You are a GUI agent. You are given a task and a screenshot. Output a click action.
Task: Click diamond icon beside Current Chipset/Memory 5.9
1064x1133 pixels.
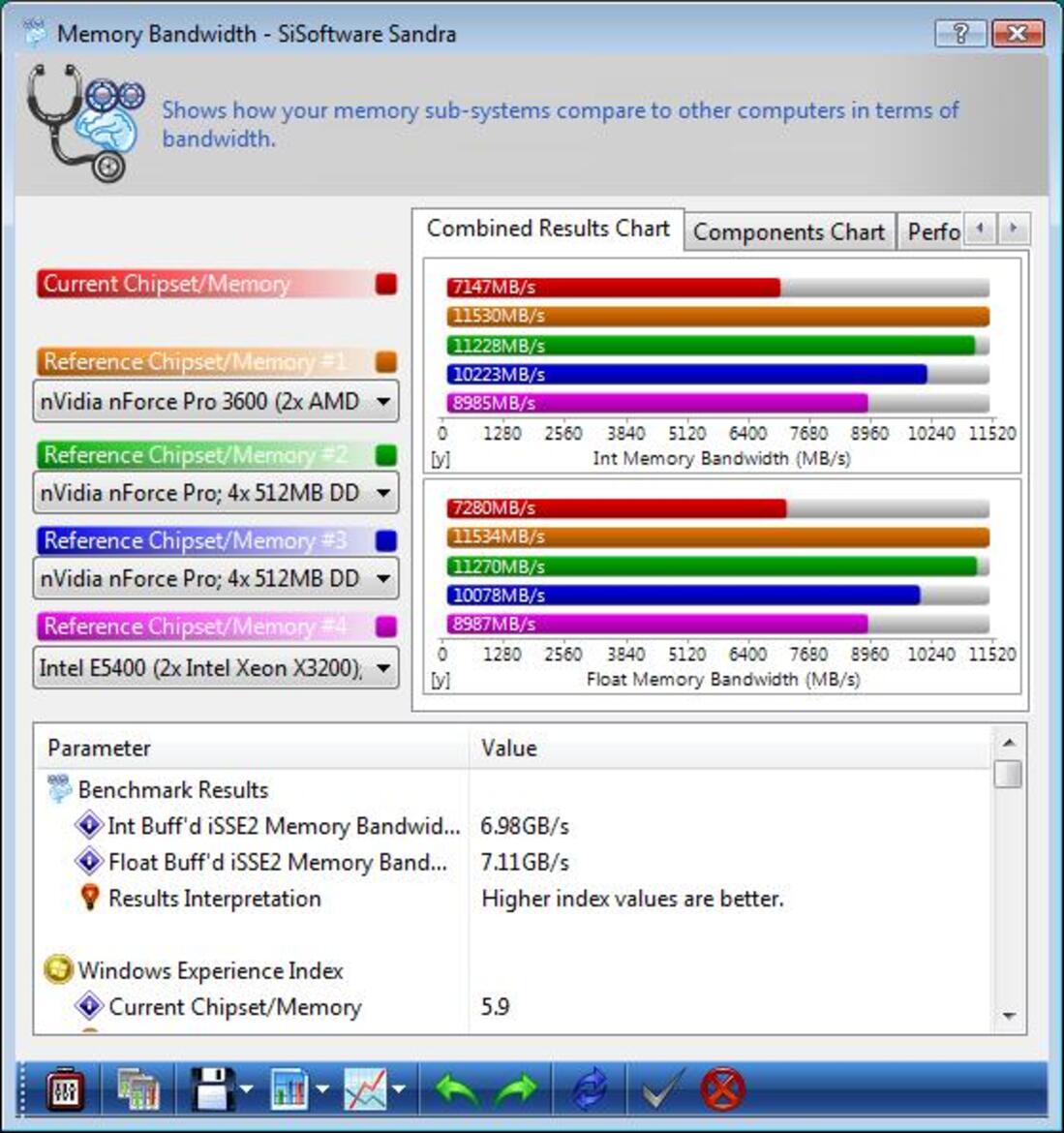[89, 1006]
